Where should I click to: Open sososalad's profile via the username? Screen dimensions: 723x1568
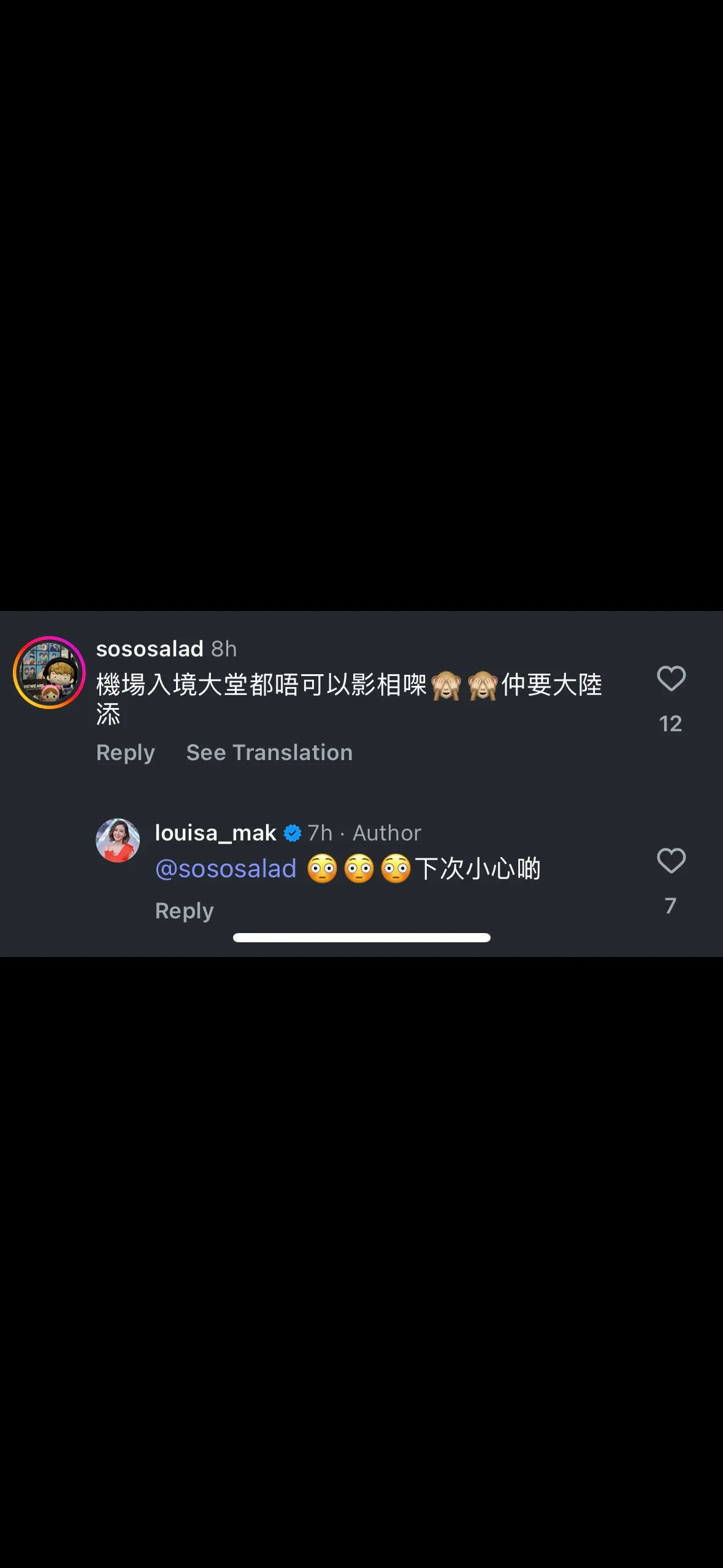pyautogui.click(x=150, y=648)
